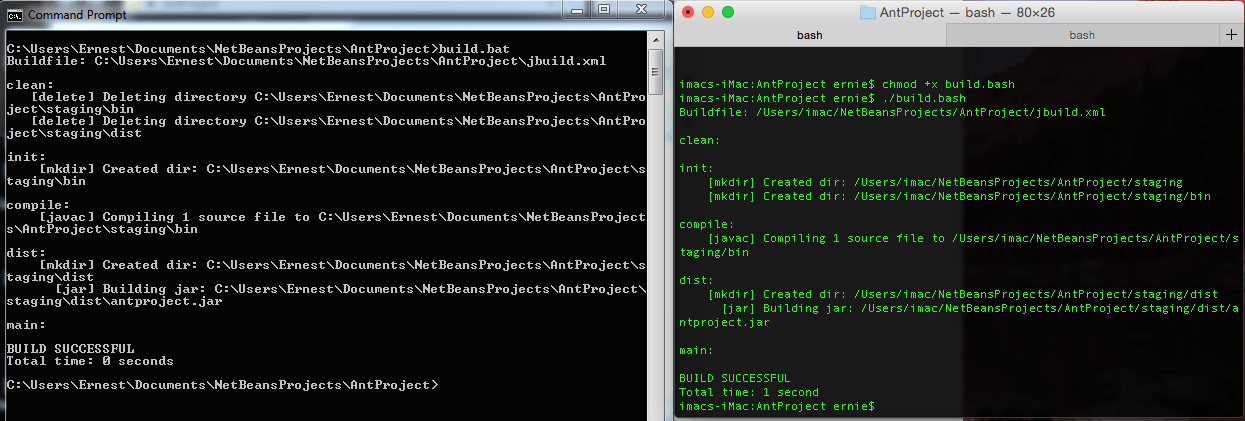Add a new Terminal tab with the plus button

(1231, 34)
